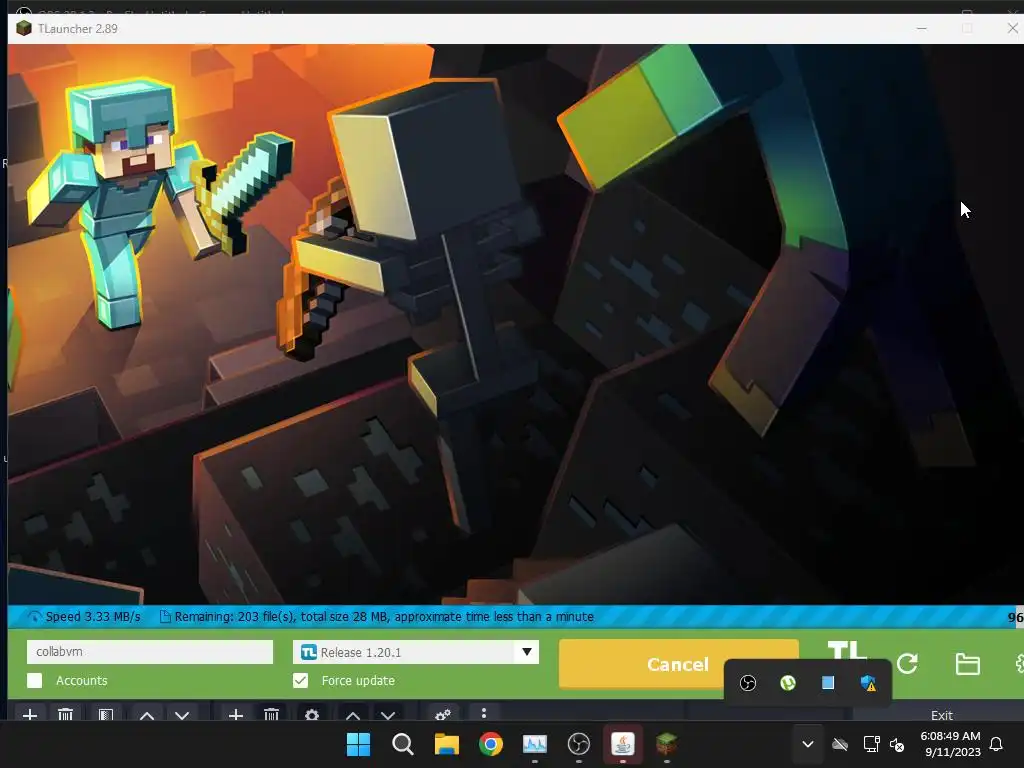
Task: Move scene up in OBS scenes toolbar
Action: [x=147, y=716]
